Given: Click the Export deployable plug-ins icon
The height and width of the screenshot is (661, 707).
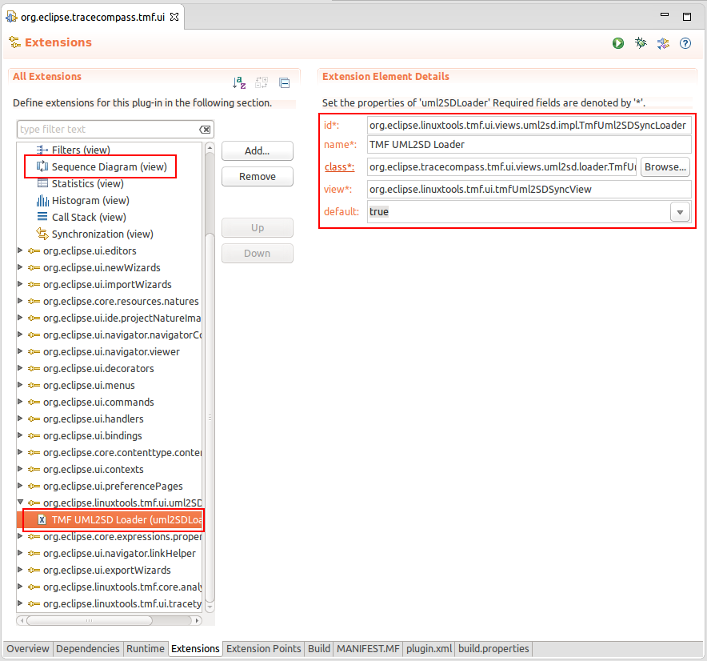Looking at the screenshot, I should 663,43.
